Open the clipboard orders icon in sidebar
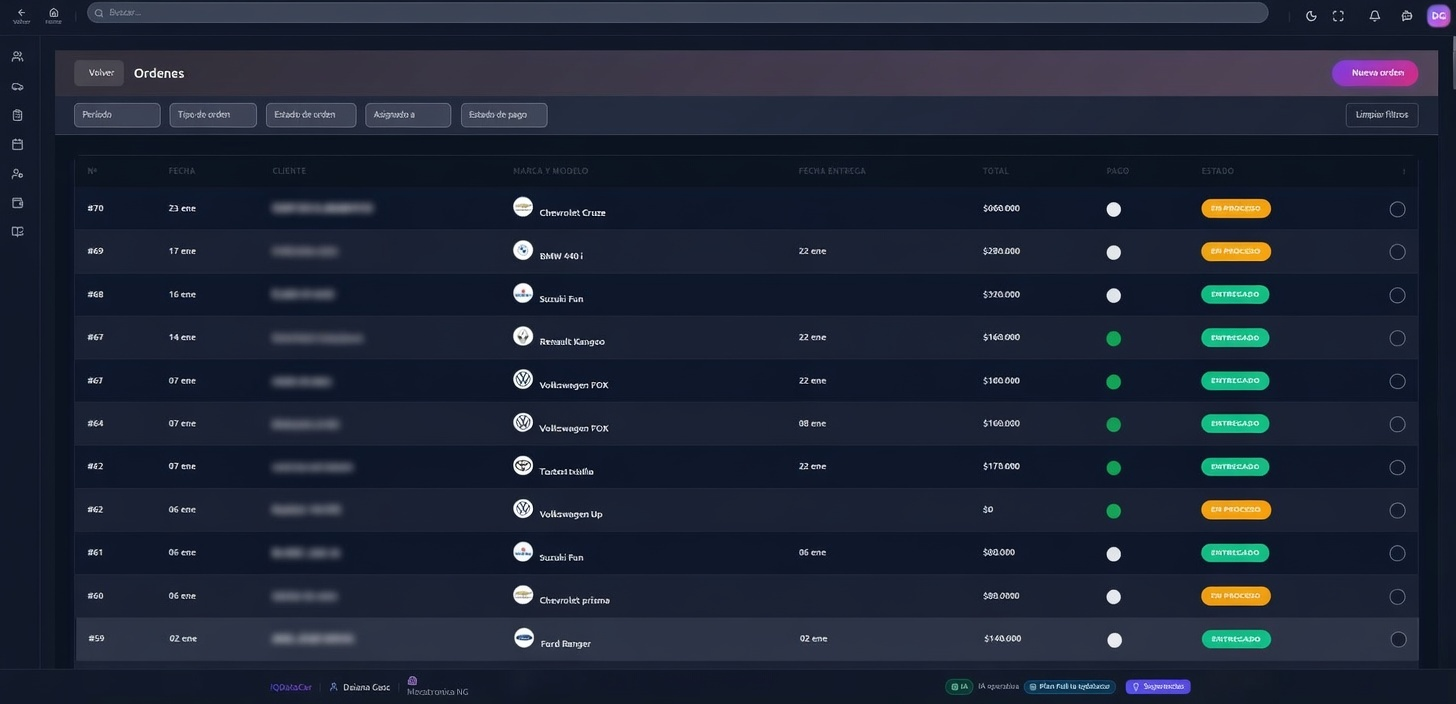This screenshot has height=704, width=1456. click(17, 115)
